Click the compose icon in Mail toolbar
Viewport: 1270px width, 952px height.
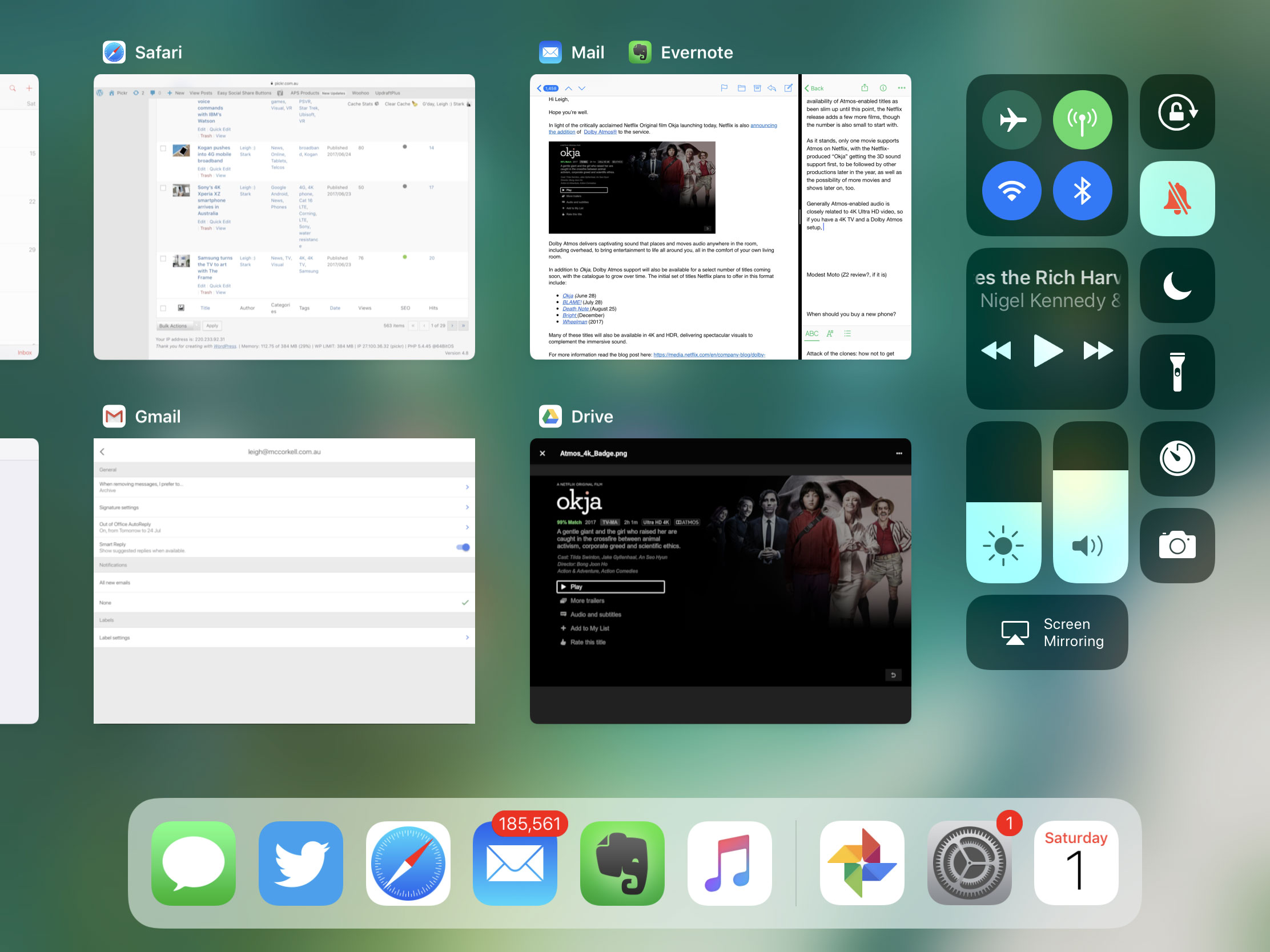pos(788,88)
